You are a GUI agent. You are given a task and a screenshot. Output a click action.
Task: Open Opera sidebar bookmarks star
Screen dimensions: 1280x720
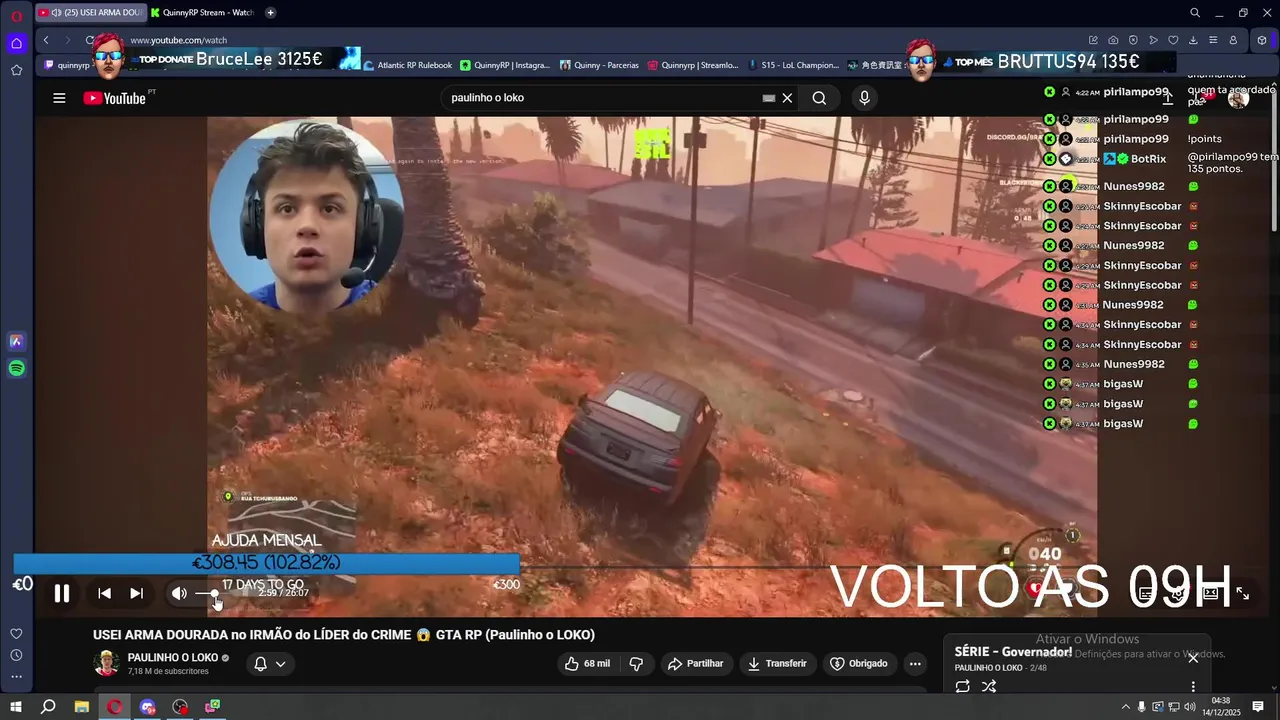tap(16, 70)
